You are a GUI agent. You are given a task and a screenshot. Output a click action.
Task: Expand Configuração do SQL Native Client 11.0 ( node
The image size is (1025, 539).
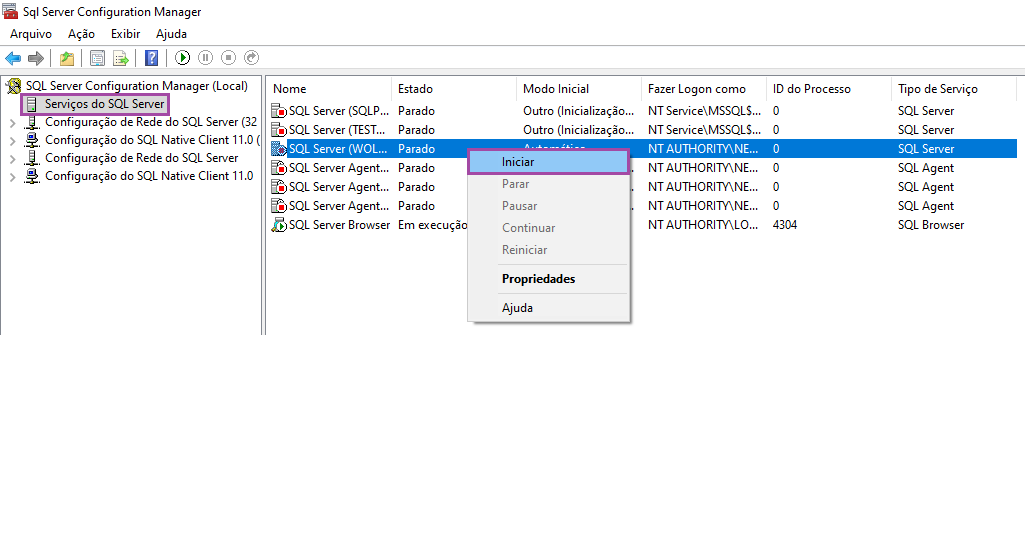tap(12, 140)
